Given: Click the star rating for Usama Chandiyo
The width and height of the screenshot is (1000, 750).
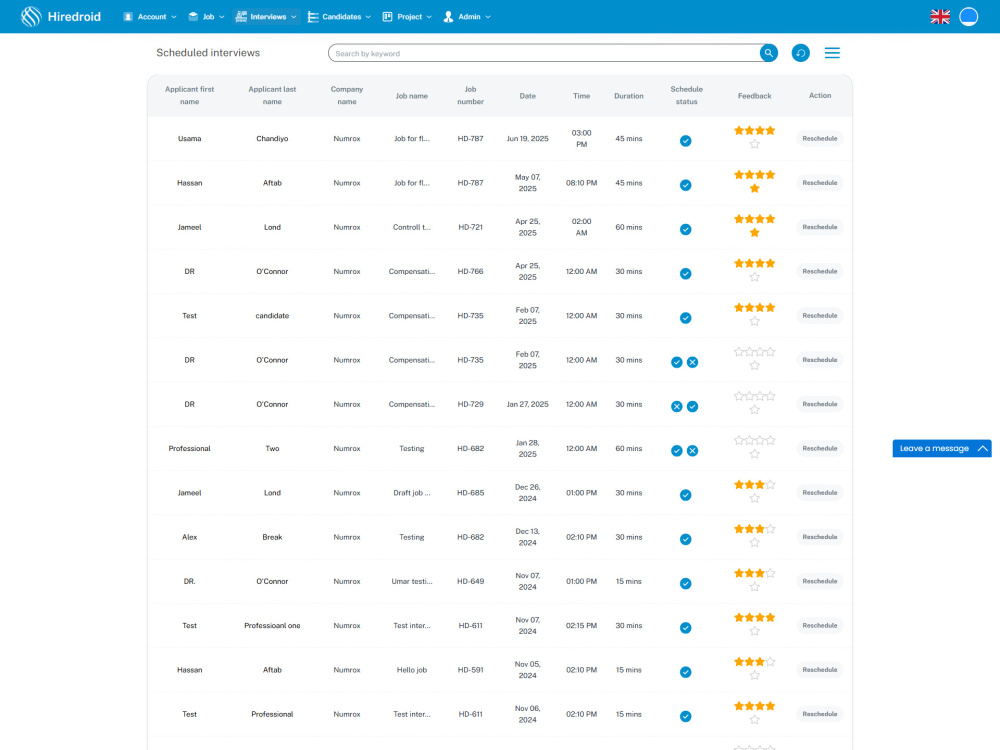Looking at the screenshot, I should (x=754, y=137).
